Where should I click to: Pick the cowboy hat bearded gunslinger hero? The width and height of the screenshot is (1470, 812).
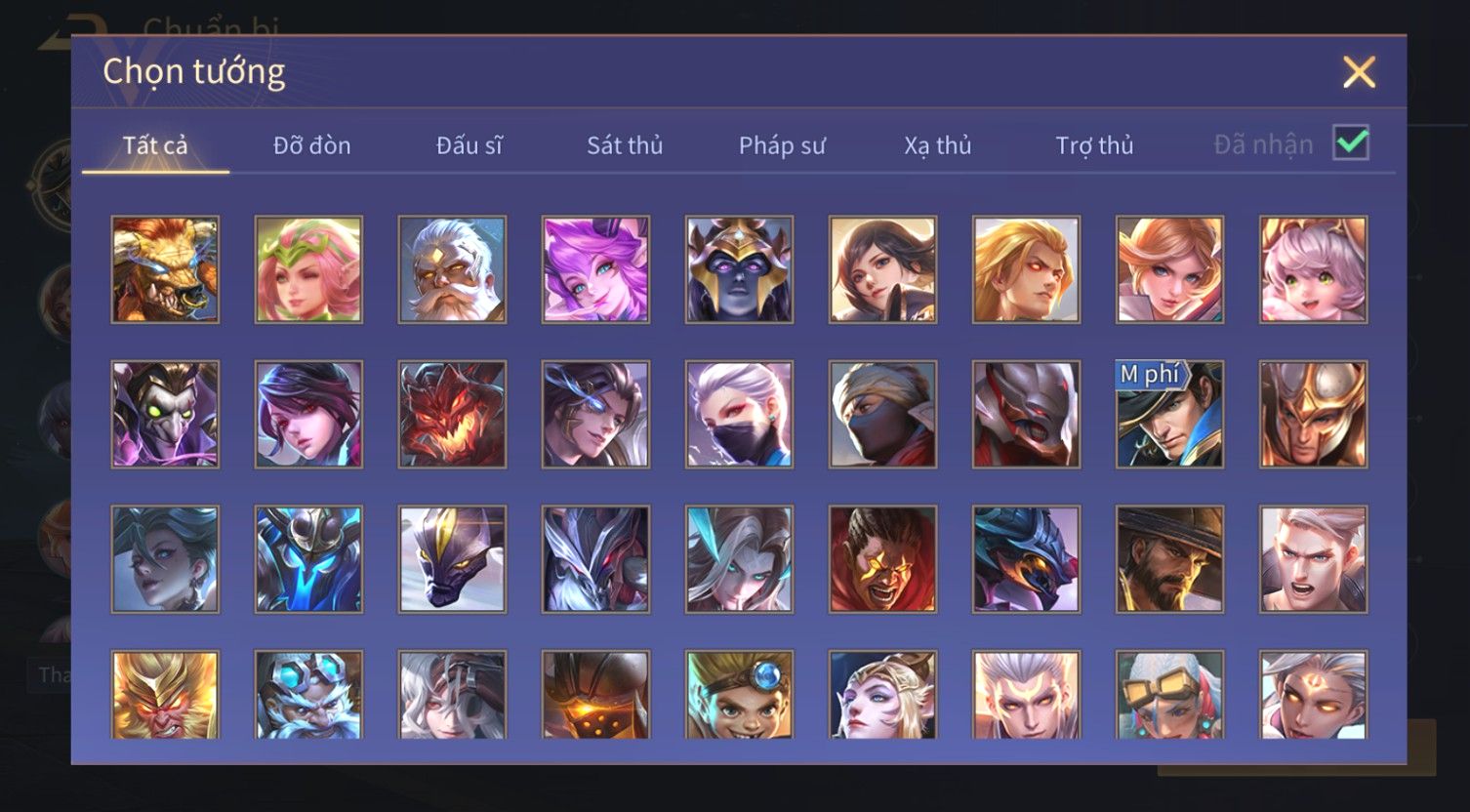pos(1169,558)
